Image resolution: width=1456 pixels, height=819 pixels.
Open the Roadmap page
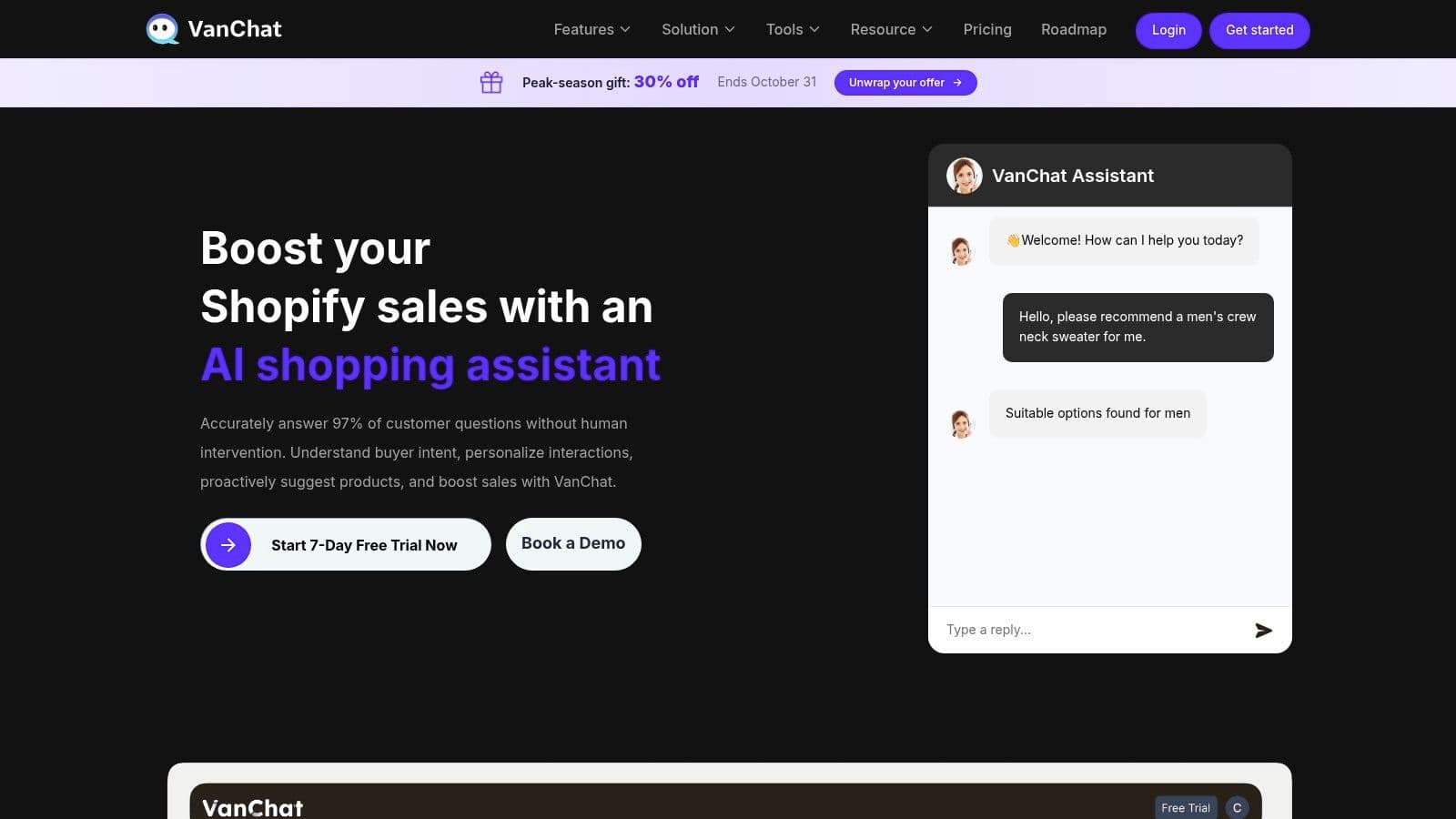coord(1074,29)
